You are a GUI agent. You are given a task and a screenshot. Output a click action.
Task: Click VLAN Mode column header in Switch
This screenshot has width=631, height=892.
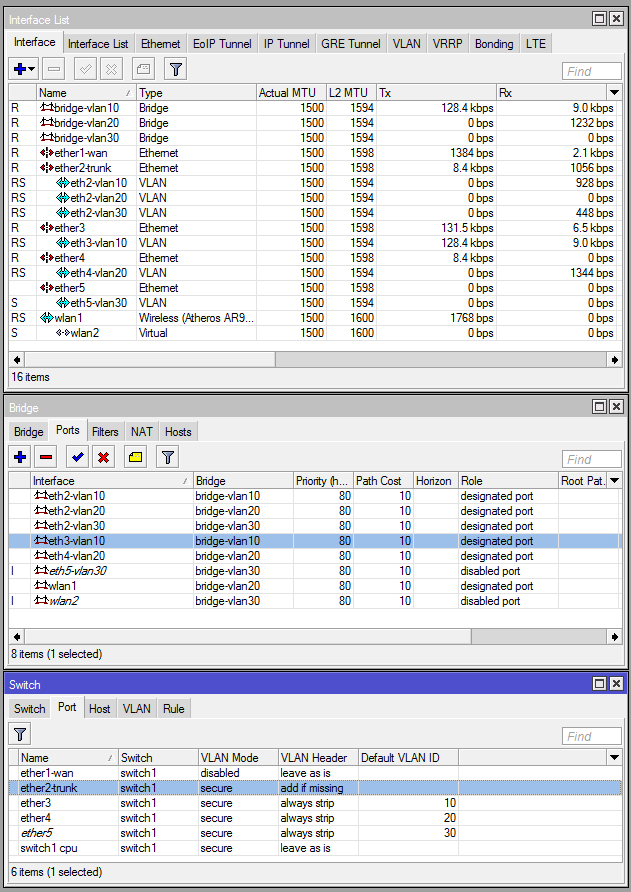[238, 757]
